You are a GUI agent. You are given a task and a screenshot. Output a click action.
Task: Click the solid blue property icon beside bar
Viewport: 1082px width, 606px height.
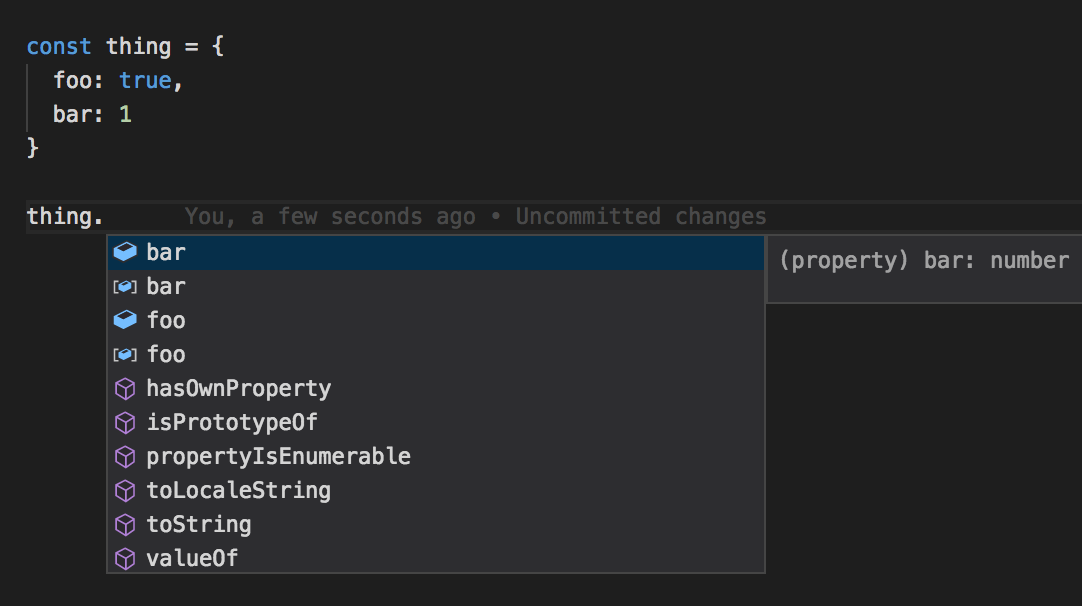[x=125, y=252]
